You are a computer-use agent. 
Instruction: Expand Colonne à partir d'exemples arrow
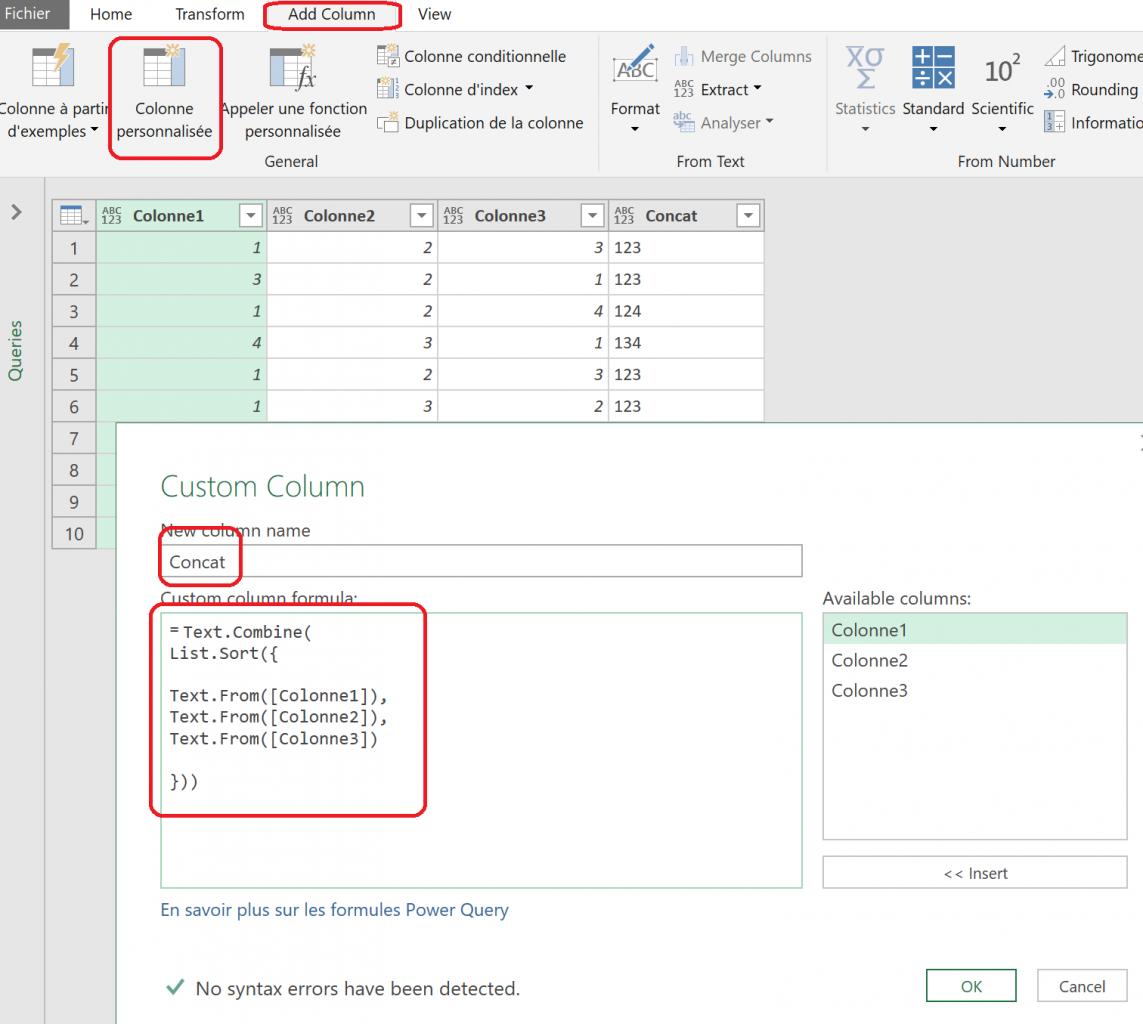(94, 130)
